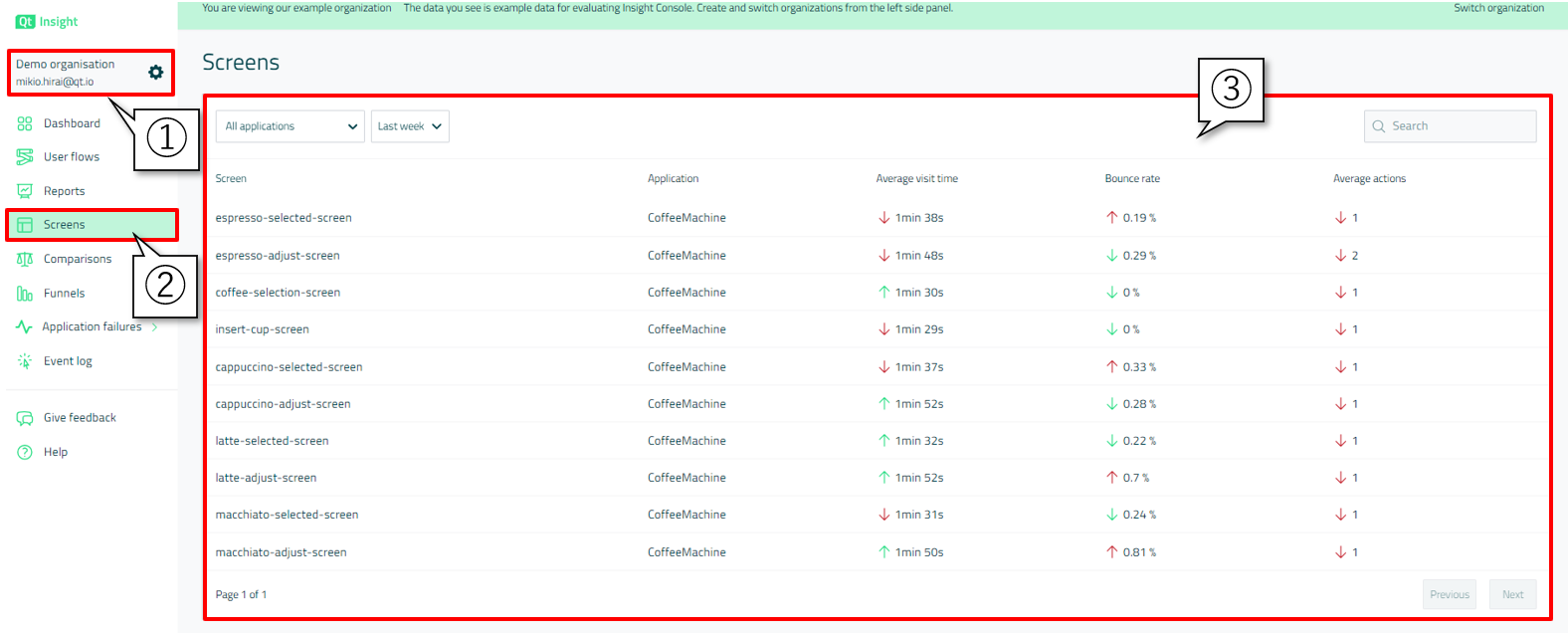Viewport: 1568px width, 633px height.
Task: Click Switch organization link
Action: [x=1498, y=8]
